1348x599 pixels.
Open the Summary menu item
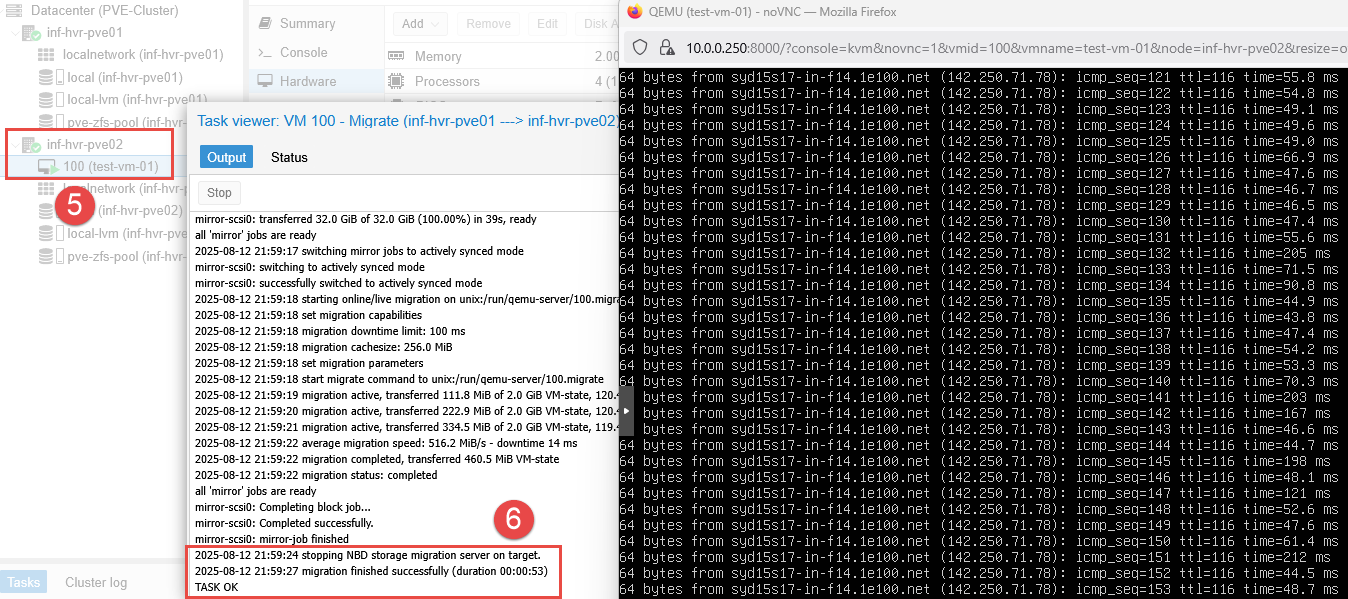[307, 23]
